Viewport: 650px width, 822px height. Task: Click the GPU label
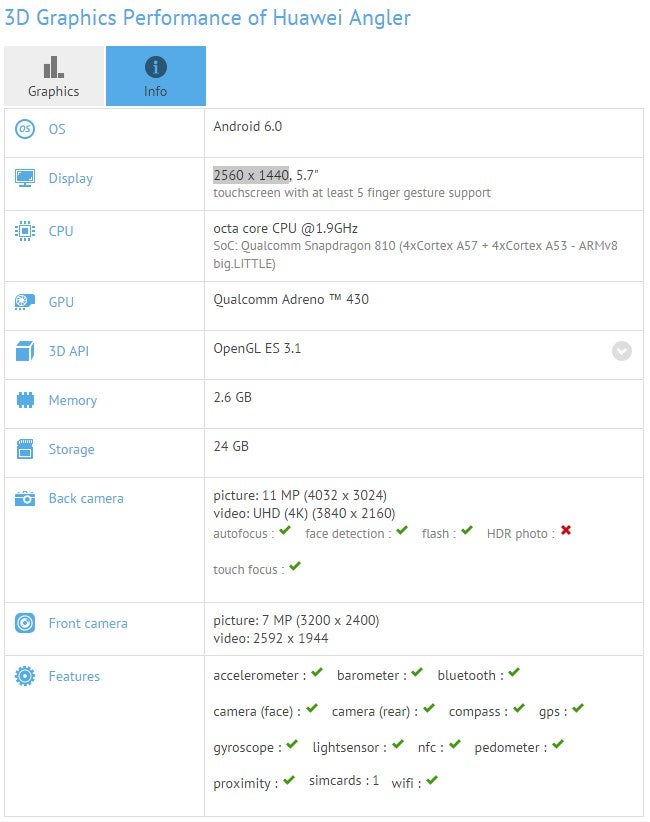61,302
